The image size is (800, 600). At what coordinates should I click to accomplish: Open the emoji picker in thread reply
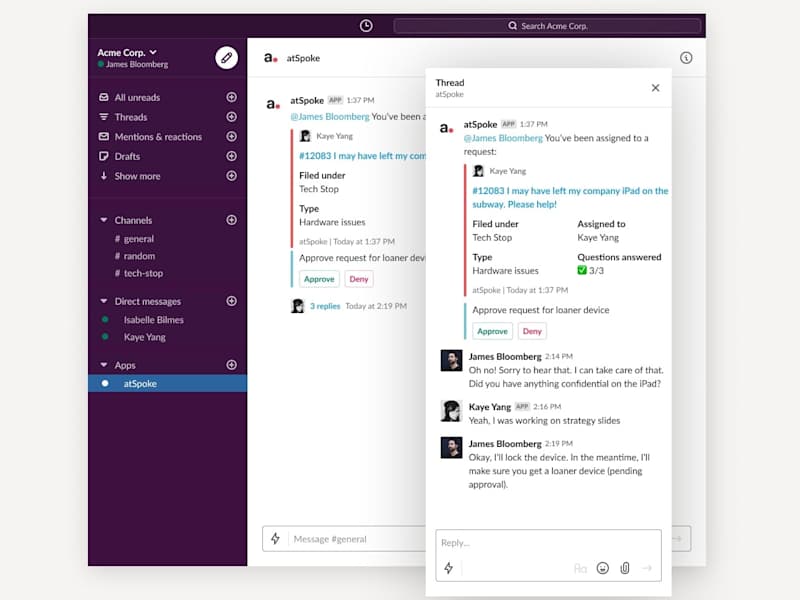coord(603,568)
